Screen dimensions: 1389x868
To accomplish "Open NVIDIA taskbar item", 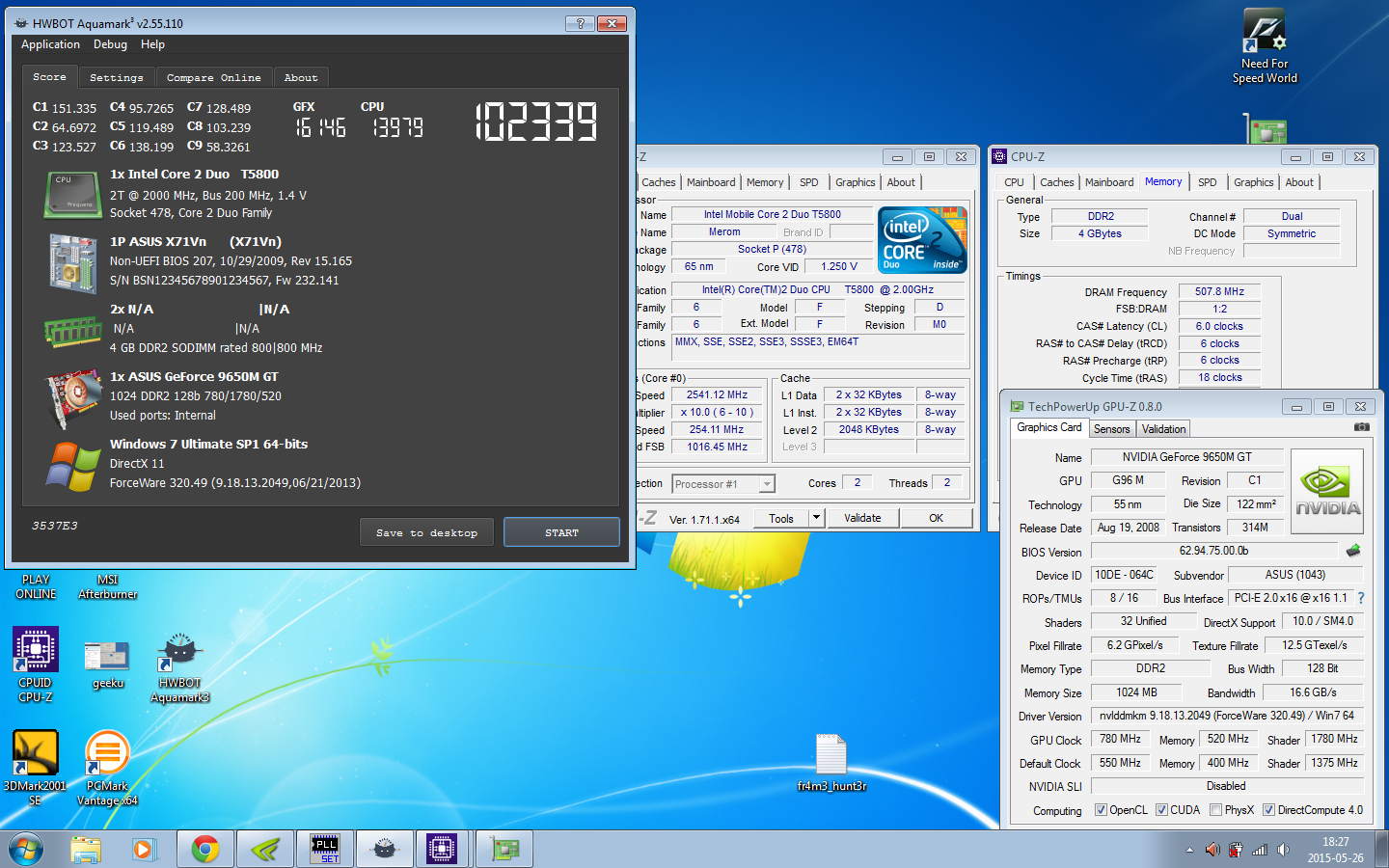I will [264, 849].
